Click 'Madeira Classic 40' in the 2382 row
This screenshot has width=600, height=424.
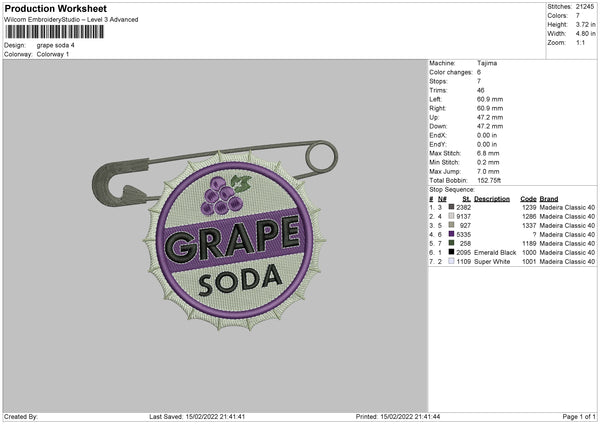(x=567, y=207)
